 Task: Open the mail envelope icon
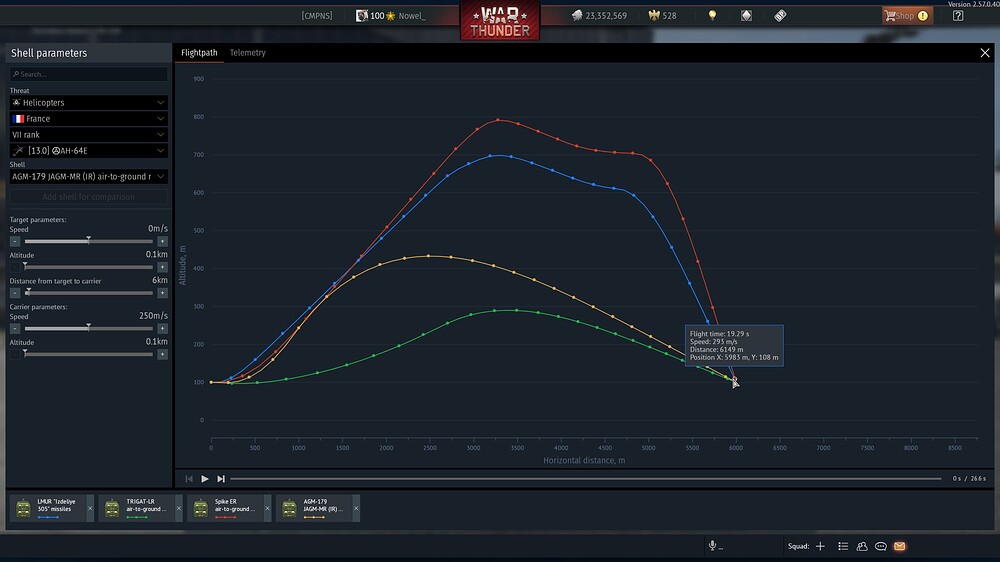[899, 546]
